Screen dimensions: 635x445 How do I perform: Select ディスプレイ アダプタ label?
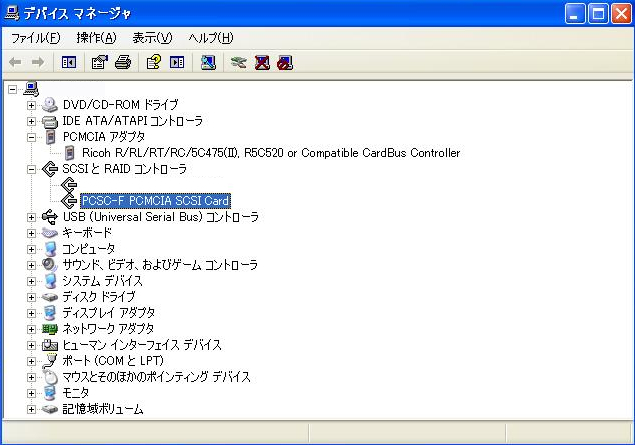coord(109,313)
